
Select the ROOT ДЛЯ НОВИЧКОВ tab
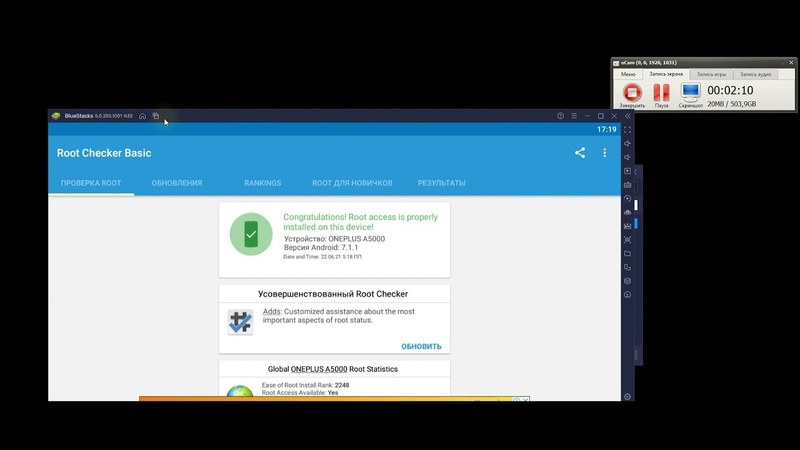click(352, 183)
